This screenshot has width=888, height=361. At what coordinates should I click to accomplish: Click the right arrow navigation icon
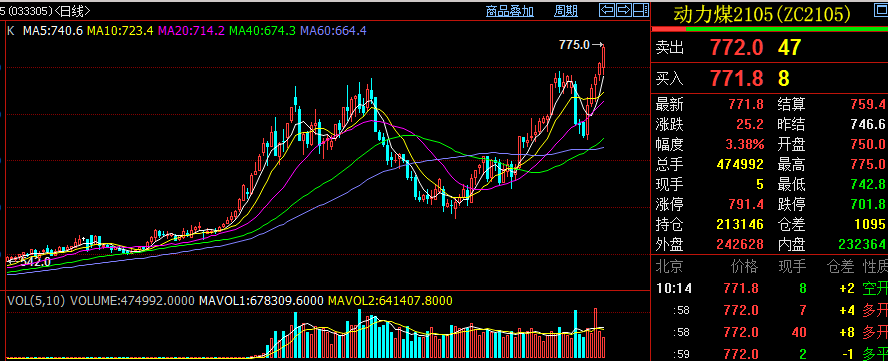point(624,10)
